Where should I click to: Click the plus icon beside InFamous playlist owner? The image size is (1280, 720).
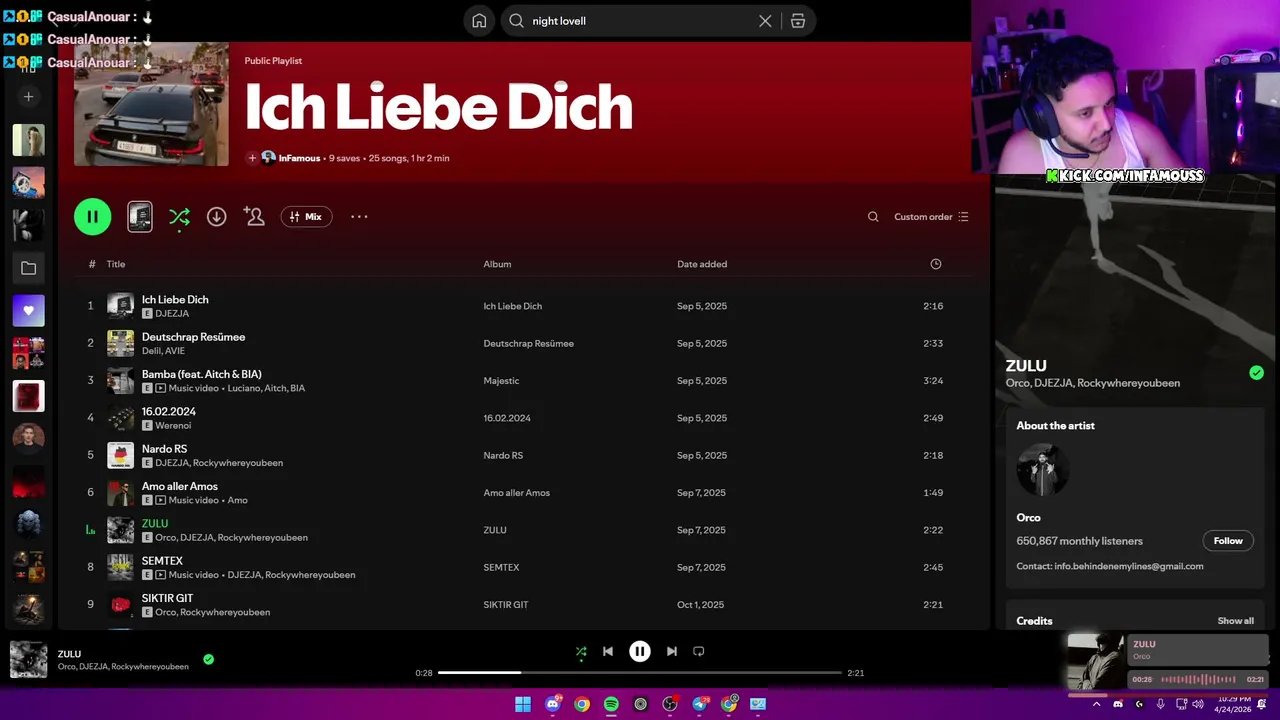[x=252, y=158]
